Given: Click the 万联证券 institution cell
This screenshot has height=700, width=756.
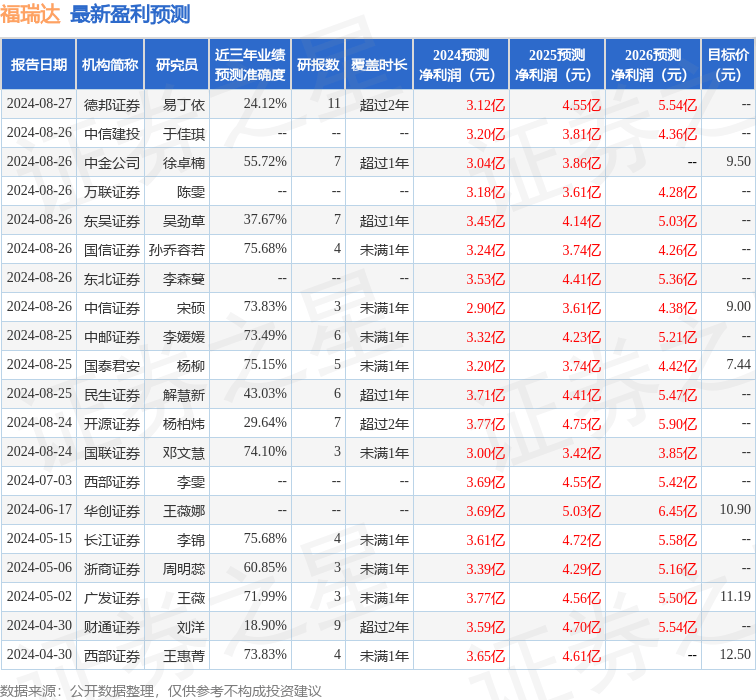Looking at the screenshot, I should click(x=112, y=192).
